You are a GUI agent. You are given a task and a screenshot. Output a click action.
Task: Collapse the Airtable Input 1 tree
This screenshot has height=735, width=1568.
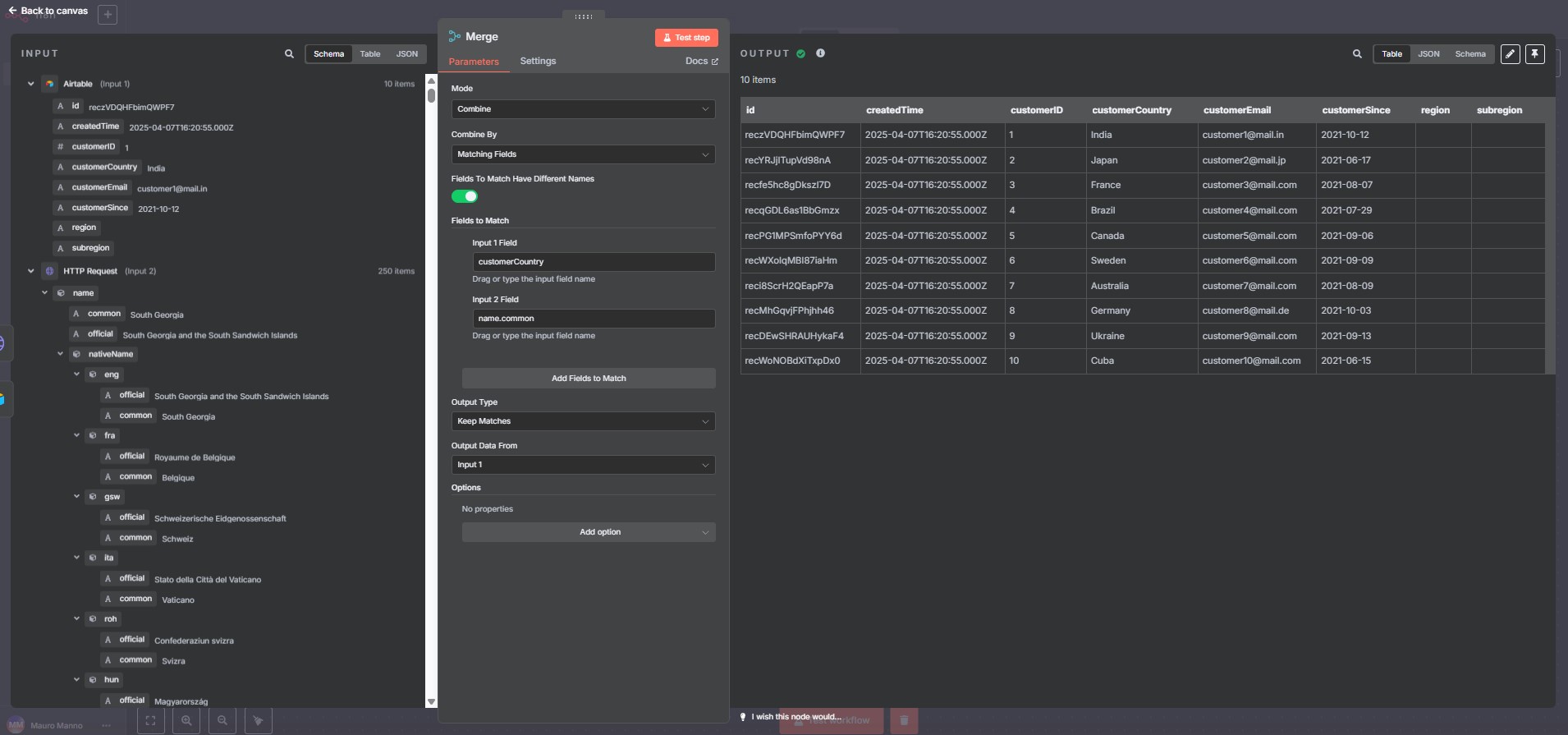[31, 84]
